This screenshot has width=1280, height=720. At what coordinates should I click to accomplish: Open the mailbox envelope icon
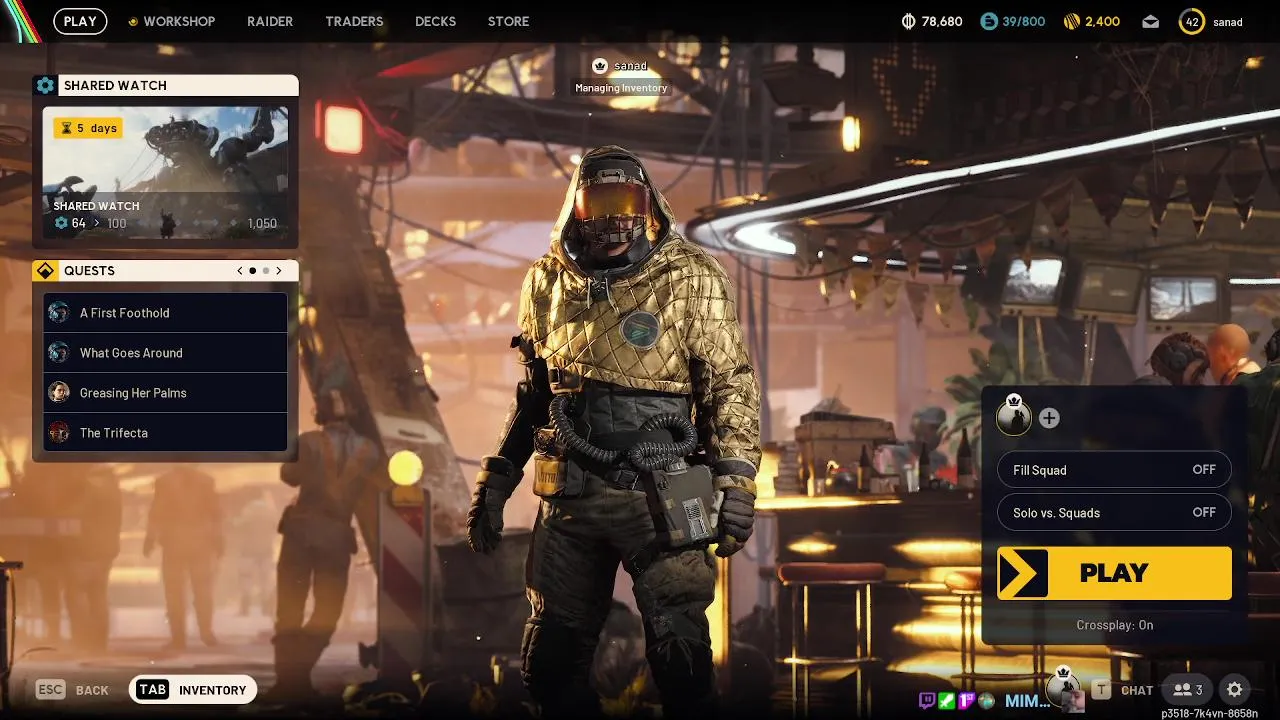coord(1151,21)
